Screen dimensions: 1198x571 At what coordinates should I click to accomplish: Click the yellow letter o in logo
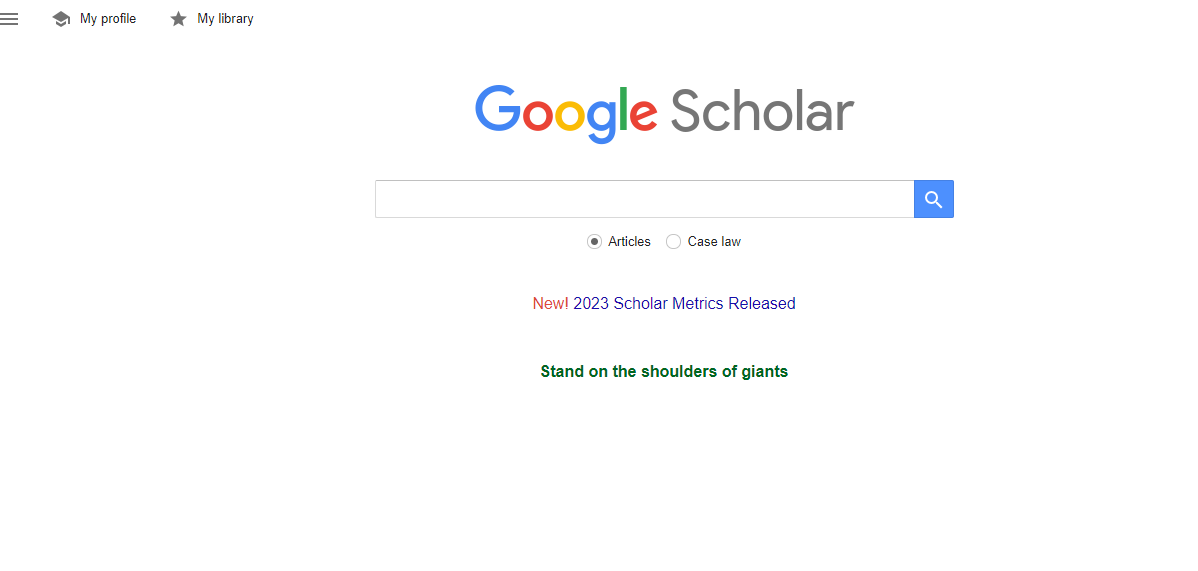[568, 114]
